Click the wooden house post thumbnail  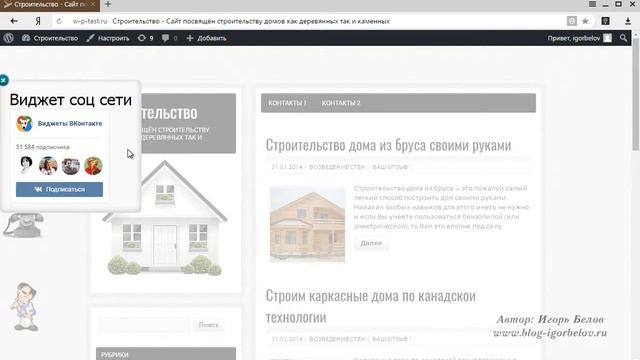307,224
